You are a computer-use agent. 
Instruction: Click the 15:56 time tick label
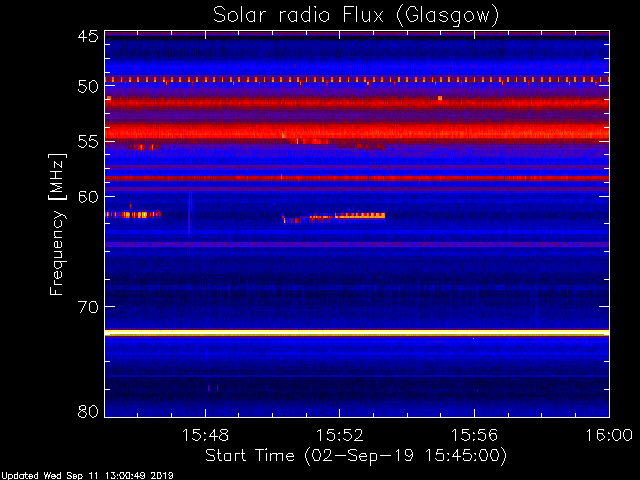click(474, 435)
